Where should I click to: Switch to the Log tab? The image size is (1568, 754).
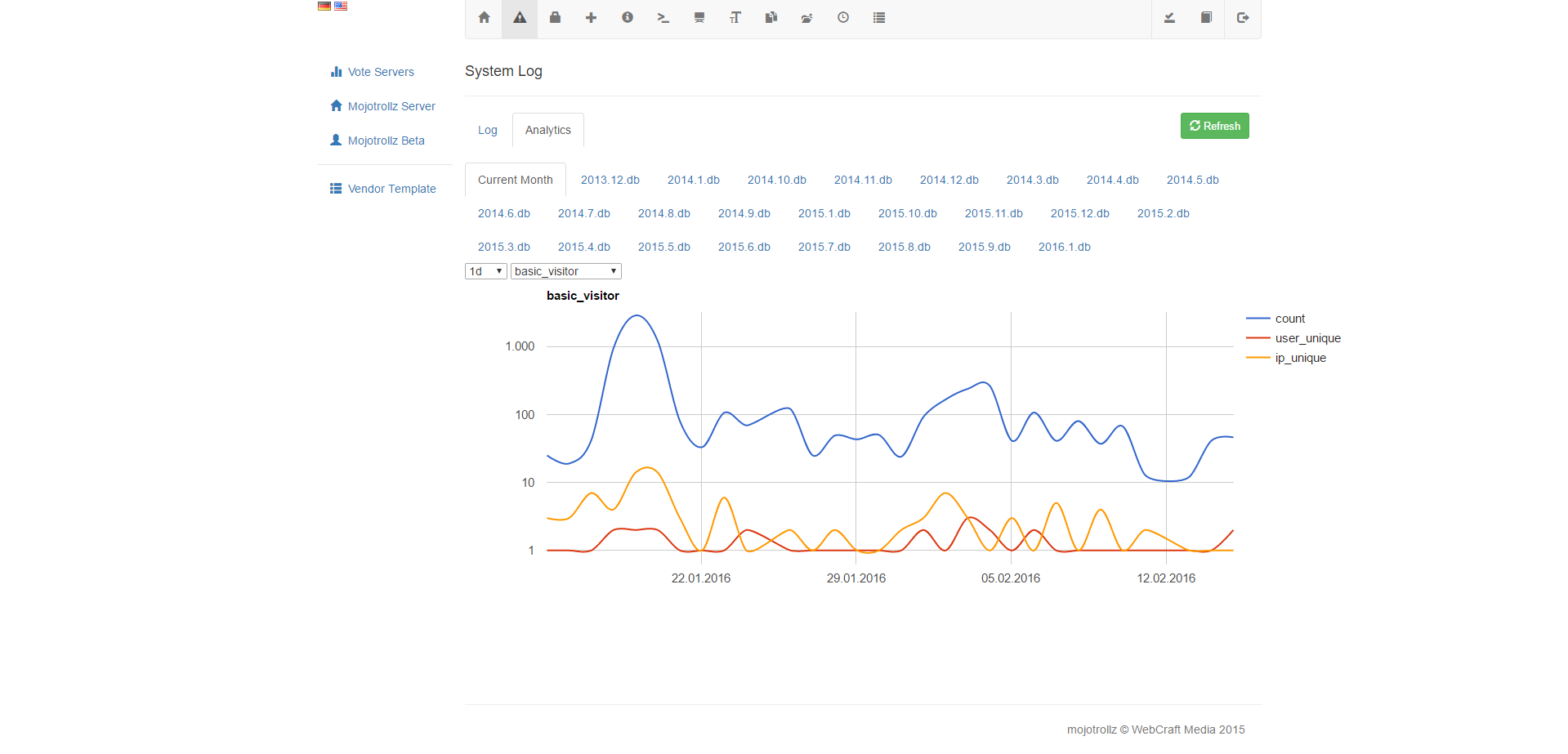tap(487, 130)
